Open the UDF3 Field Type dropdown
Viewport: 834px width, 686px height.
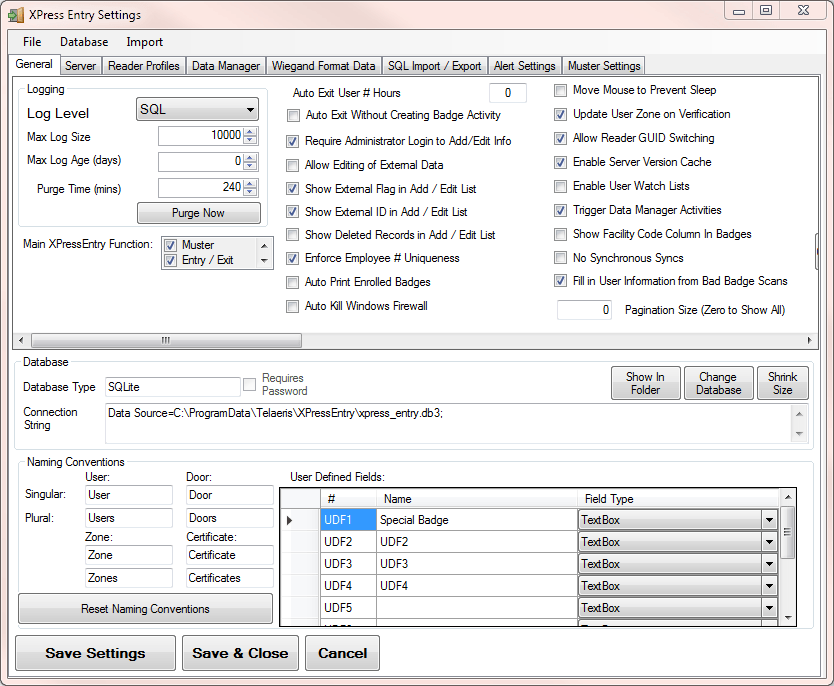point(769,564)
